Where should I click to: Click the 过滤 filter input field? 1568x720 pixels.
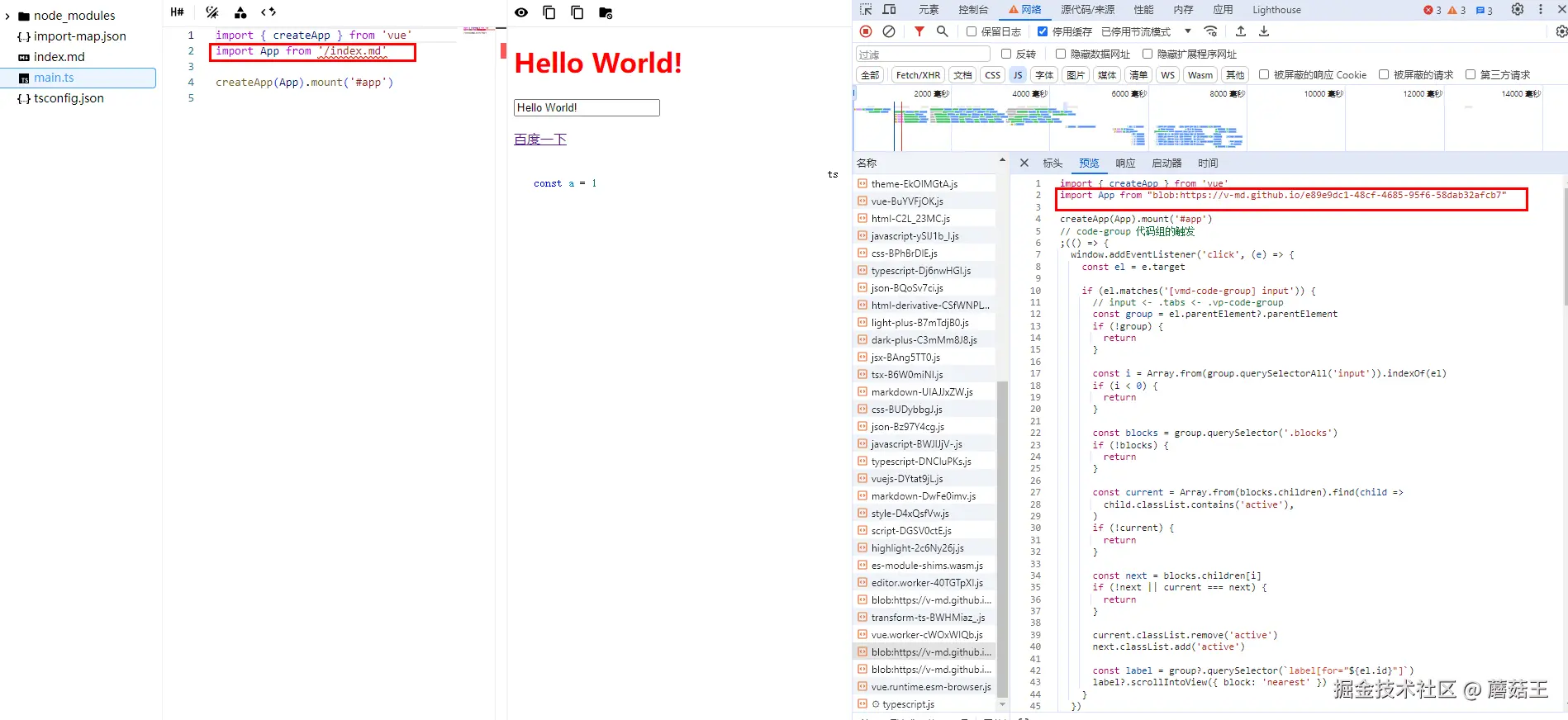tap(923, 54)
